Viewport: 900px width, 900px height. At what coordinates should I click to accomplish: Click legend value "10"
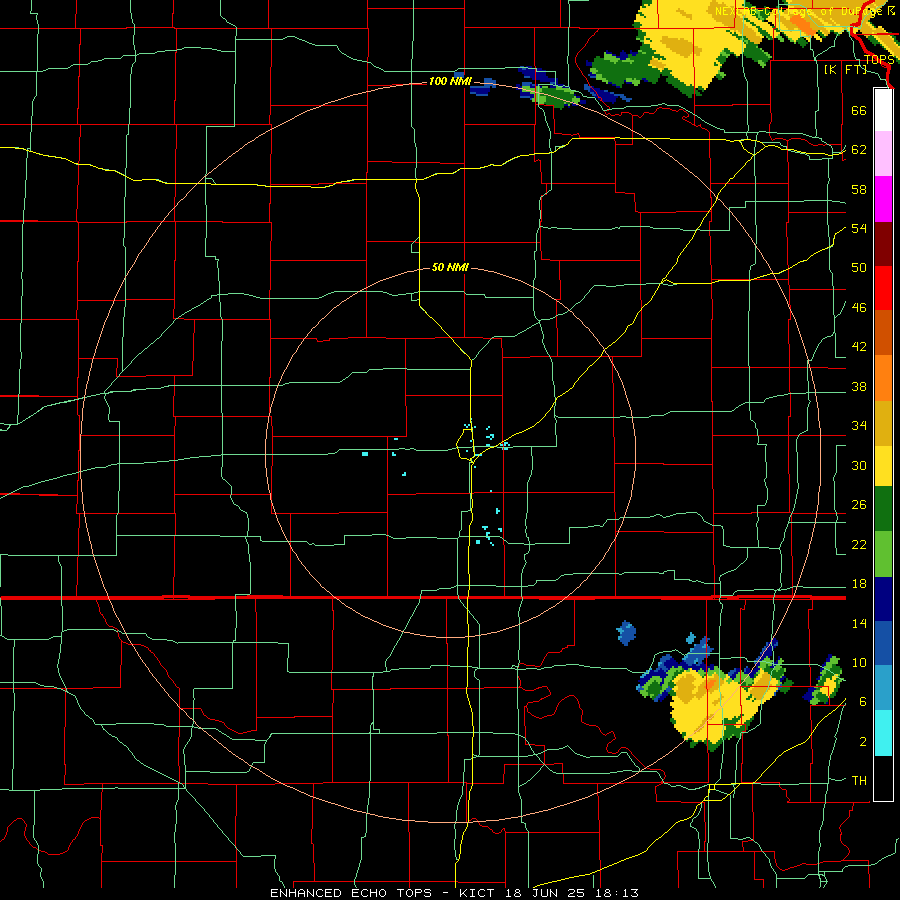click(859, 662)
